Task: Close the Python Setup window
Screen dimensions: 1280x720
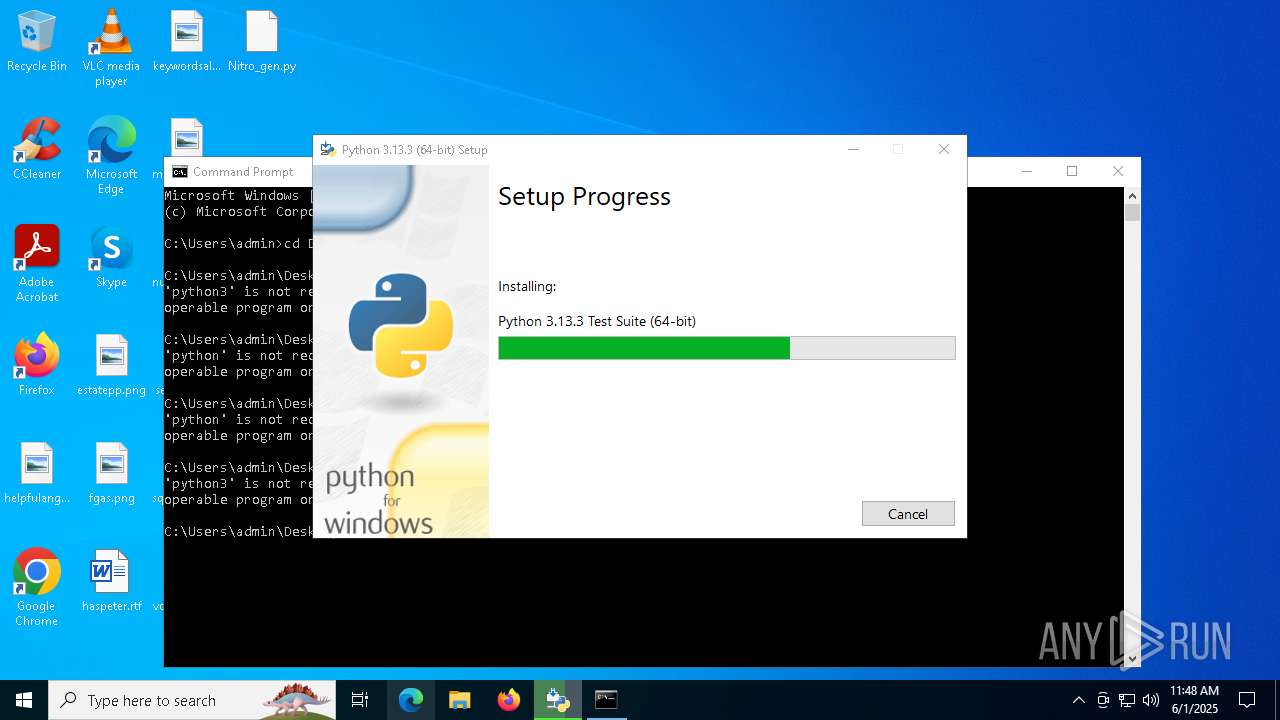Action: (943, 149)
